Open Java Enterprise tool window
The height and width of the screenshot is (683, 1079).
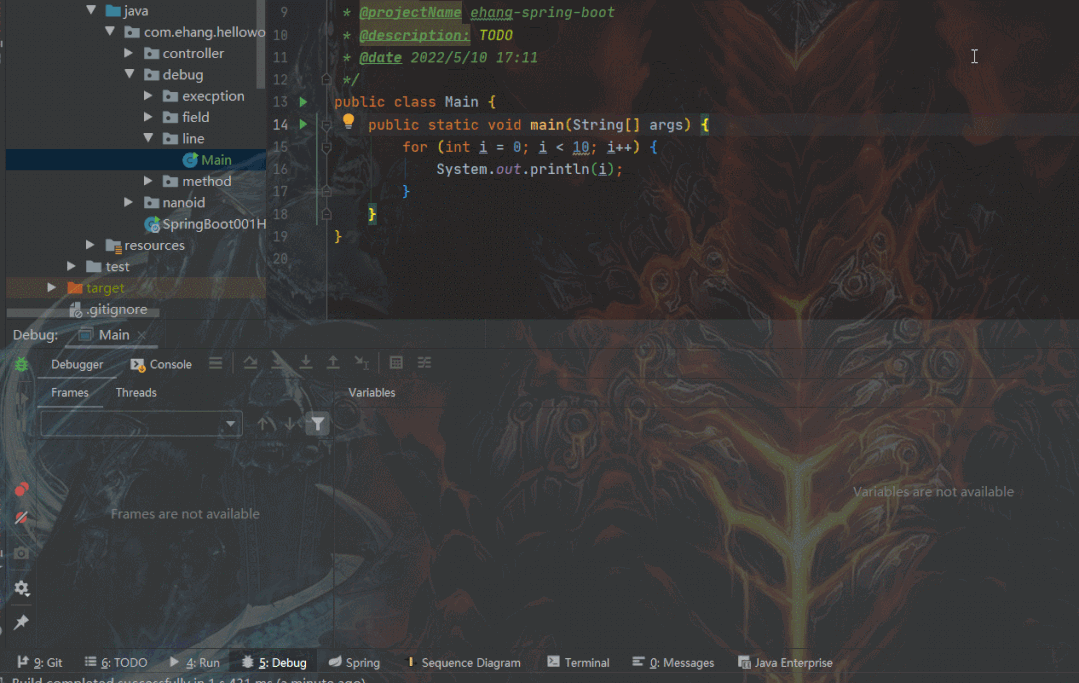785,662
